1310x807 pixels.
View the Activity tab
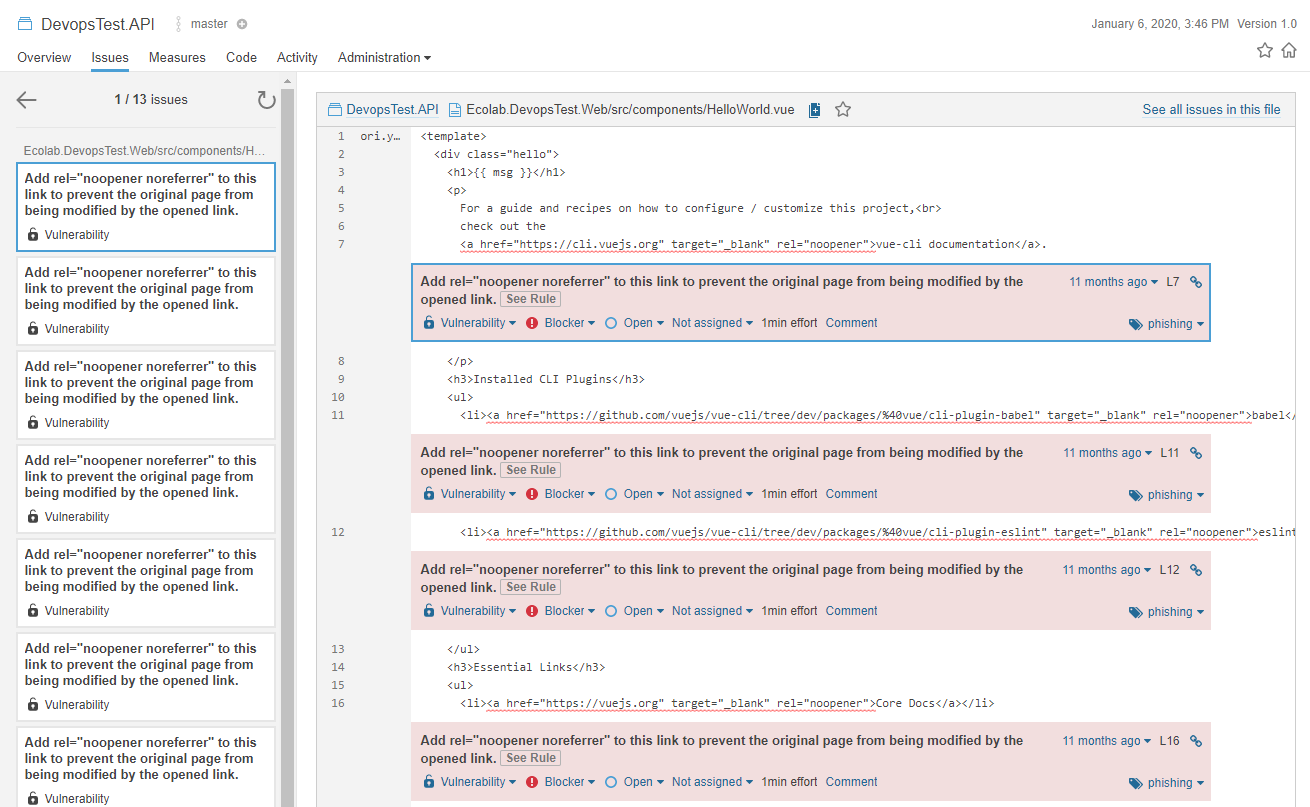point(297,58)
